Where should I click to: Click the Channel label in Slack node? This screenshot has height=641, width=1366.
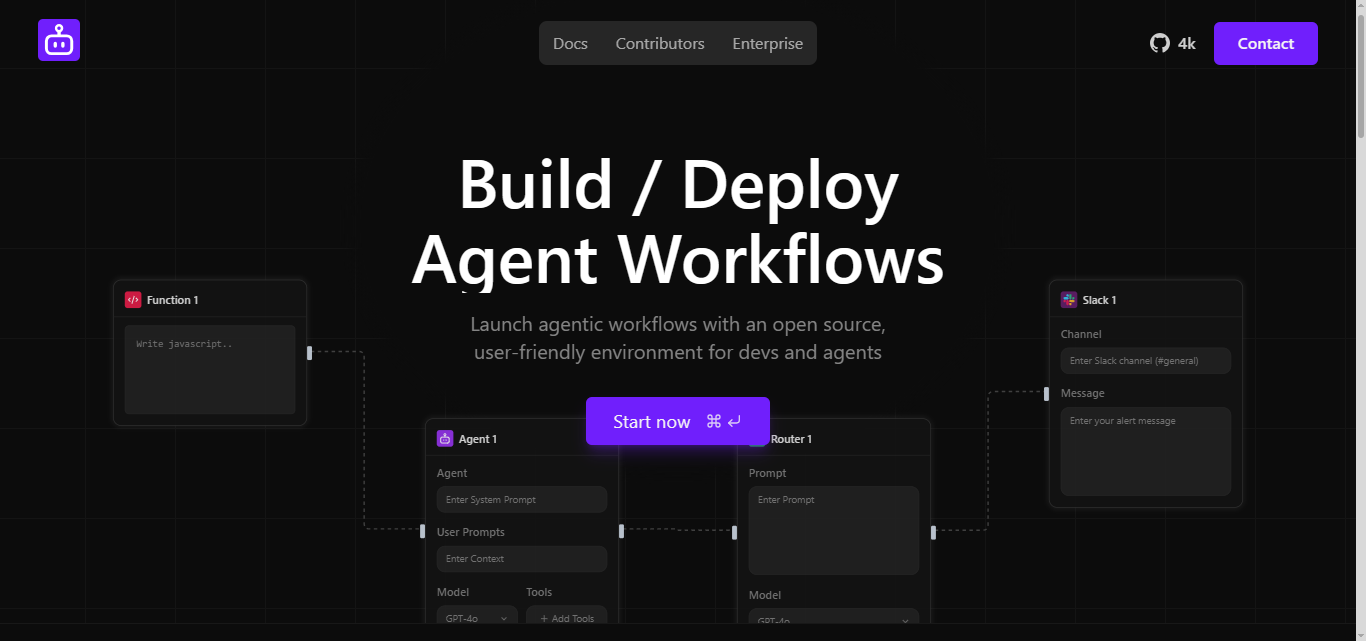(1081, 334)
